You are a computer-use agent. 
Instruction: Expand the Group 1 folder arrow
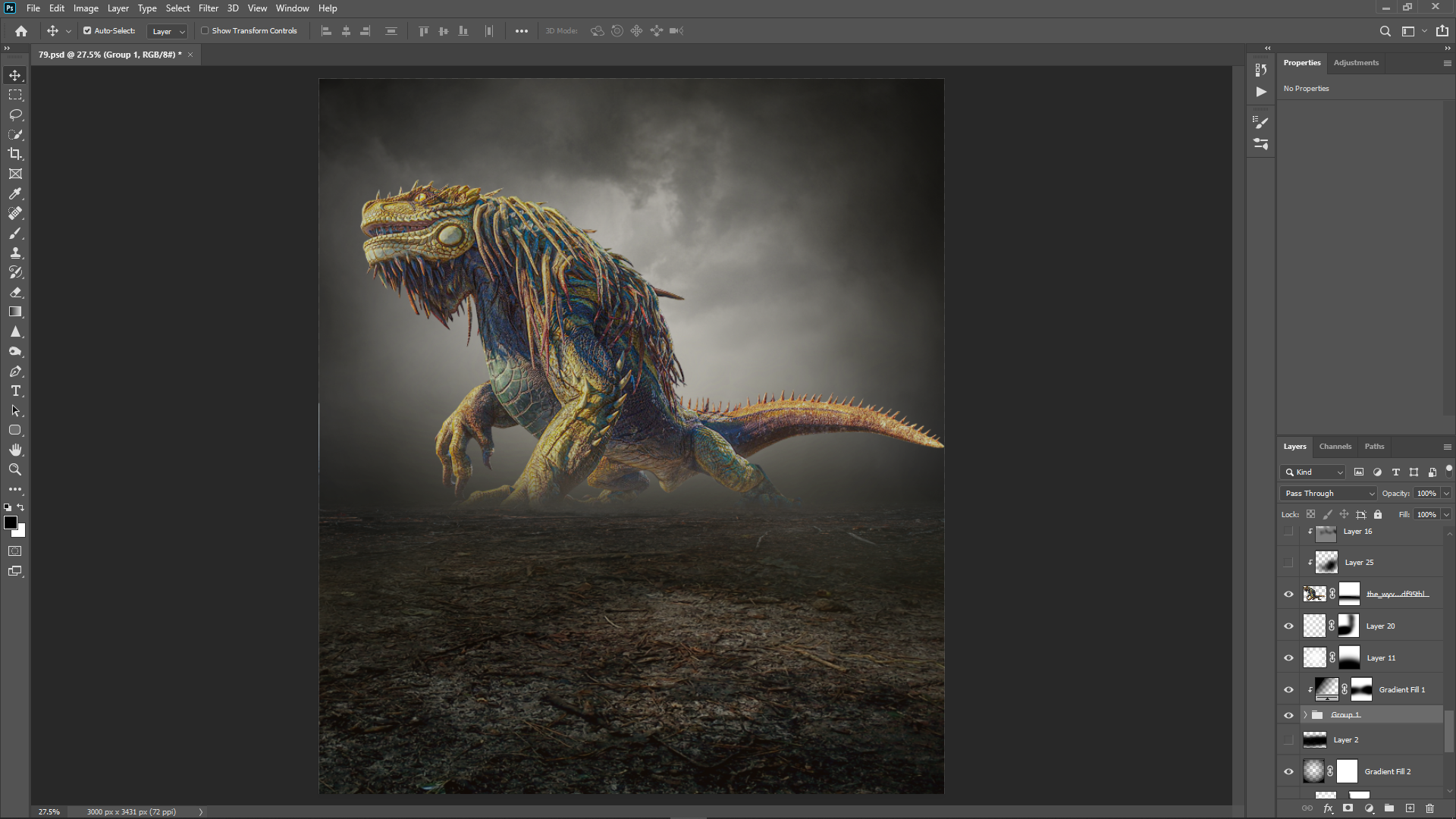point(1305,715)
